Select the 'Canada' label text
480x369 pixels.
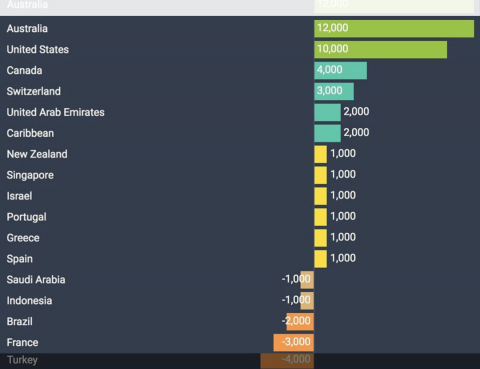tap(24, 71)
